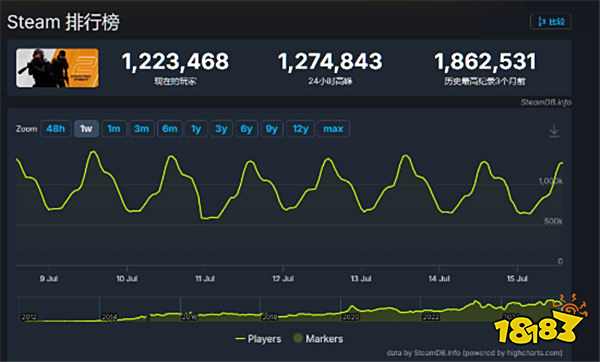Click the compare button at top right

point(551,21)
